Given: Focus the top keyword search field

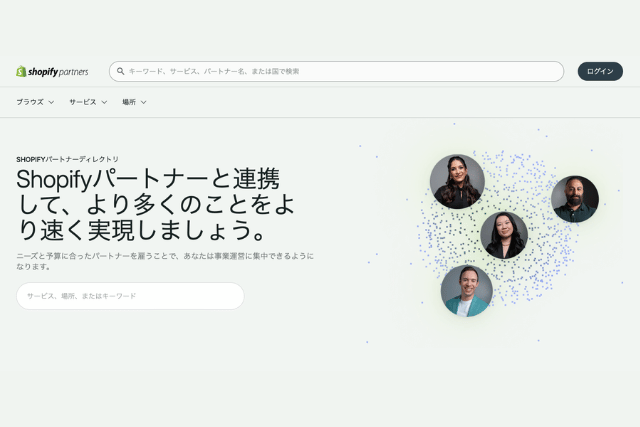Looking at the screenshot, I should coord(336,71).
